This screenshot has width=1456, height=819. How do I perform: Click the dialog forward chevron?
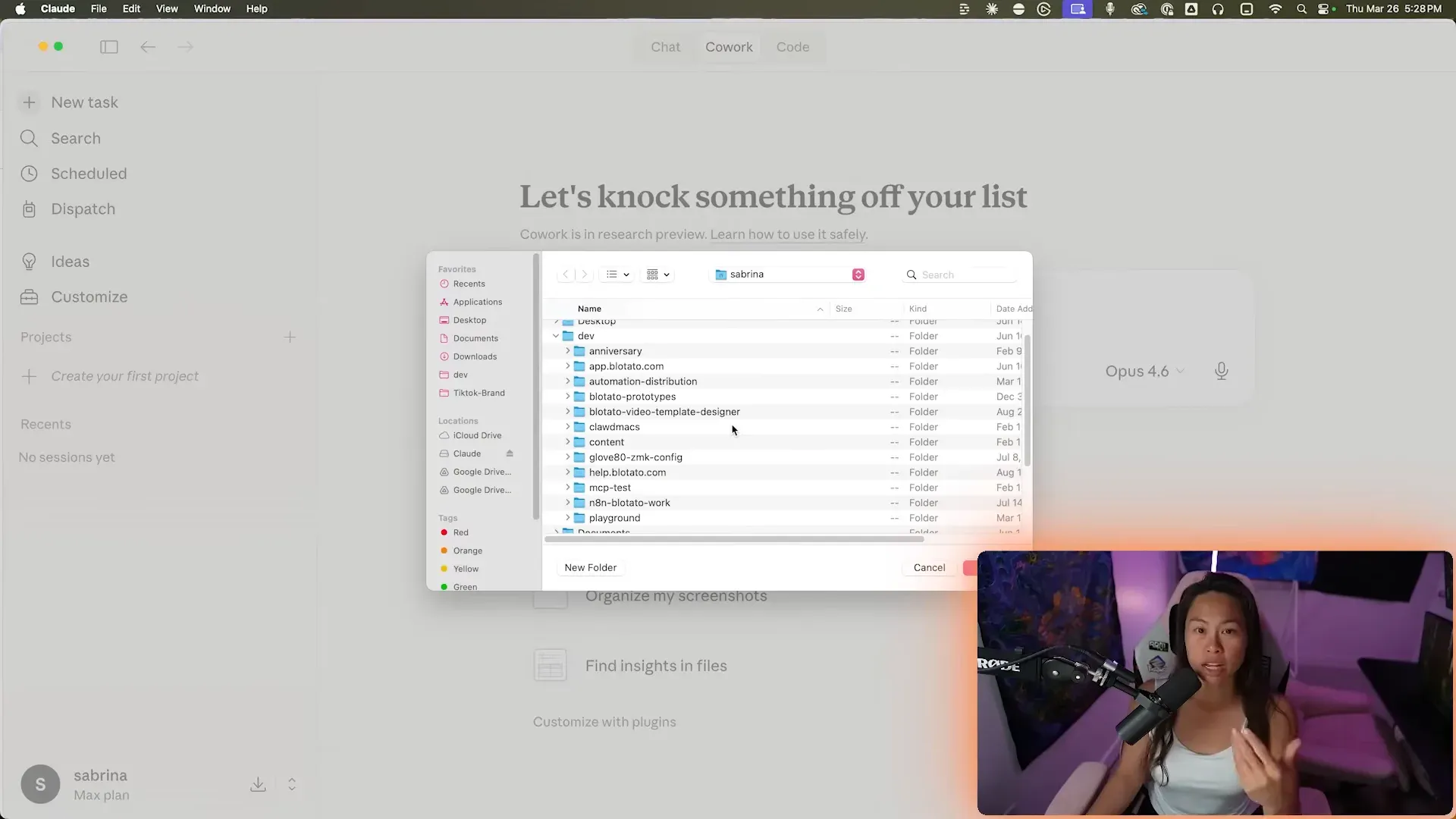(x=584, y=275)
